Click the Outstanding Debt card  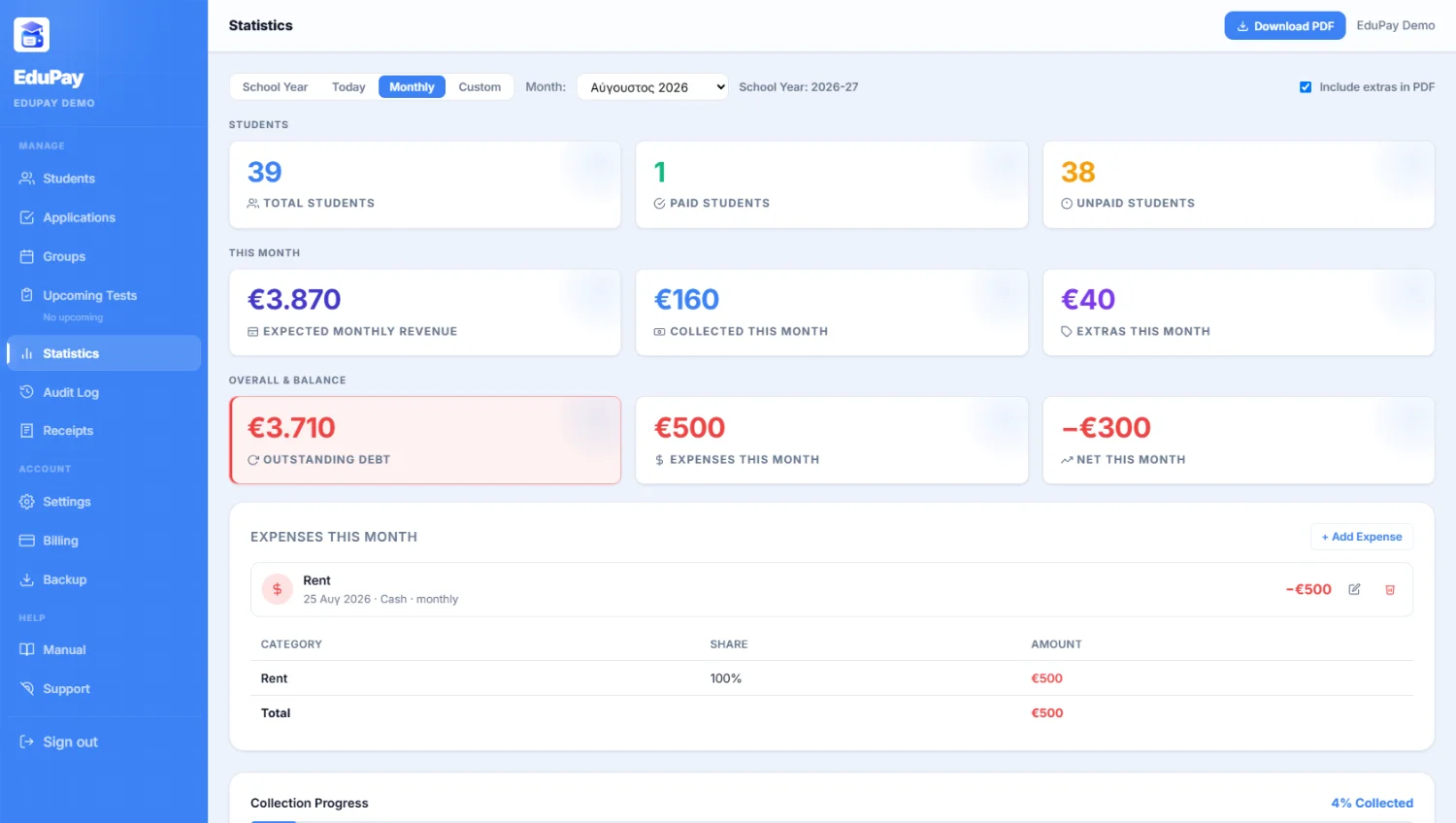pyautogui.click(x=425, y=440)
